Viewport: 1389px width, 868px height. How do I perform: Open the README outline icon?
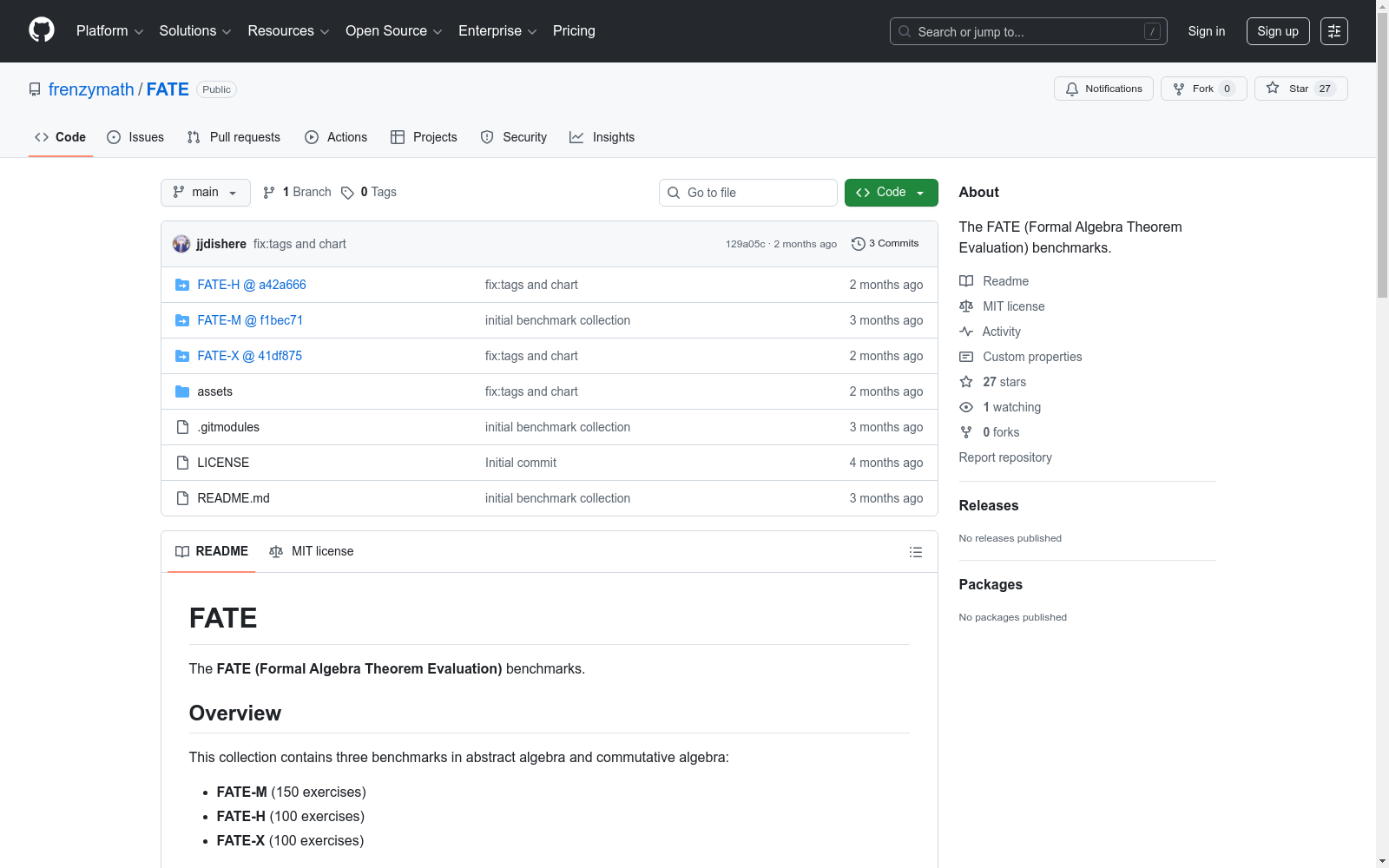click(x=915, y=552)
